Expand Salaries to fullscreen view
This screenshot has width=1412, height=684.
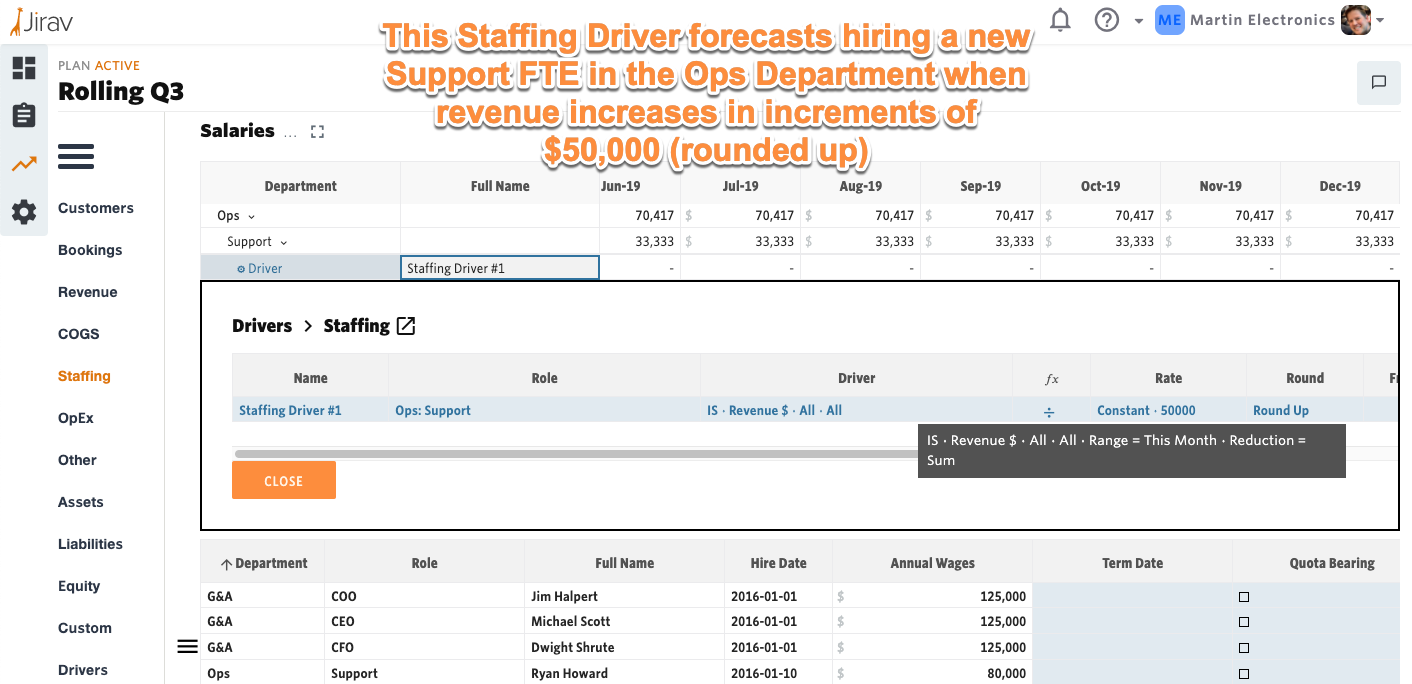click(317, 131)
